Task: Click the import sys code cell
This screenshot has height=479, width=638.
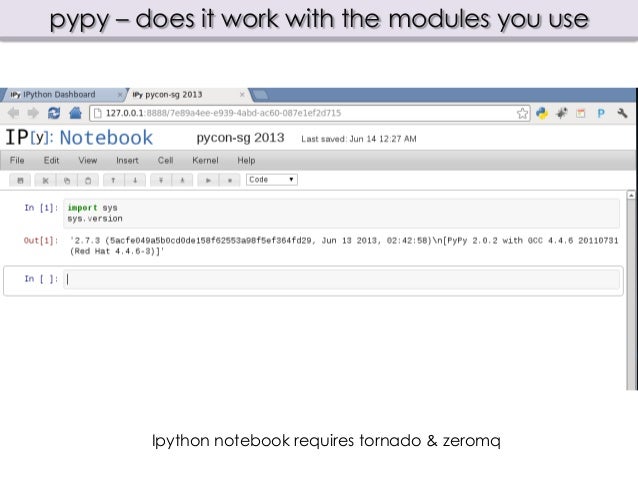Action: (x=341, y=213)
